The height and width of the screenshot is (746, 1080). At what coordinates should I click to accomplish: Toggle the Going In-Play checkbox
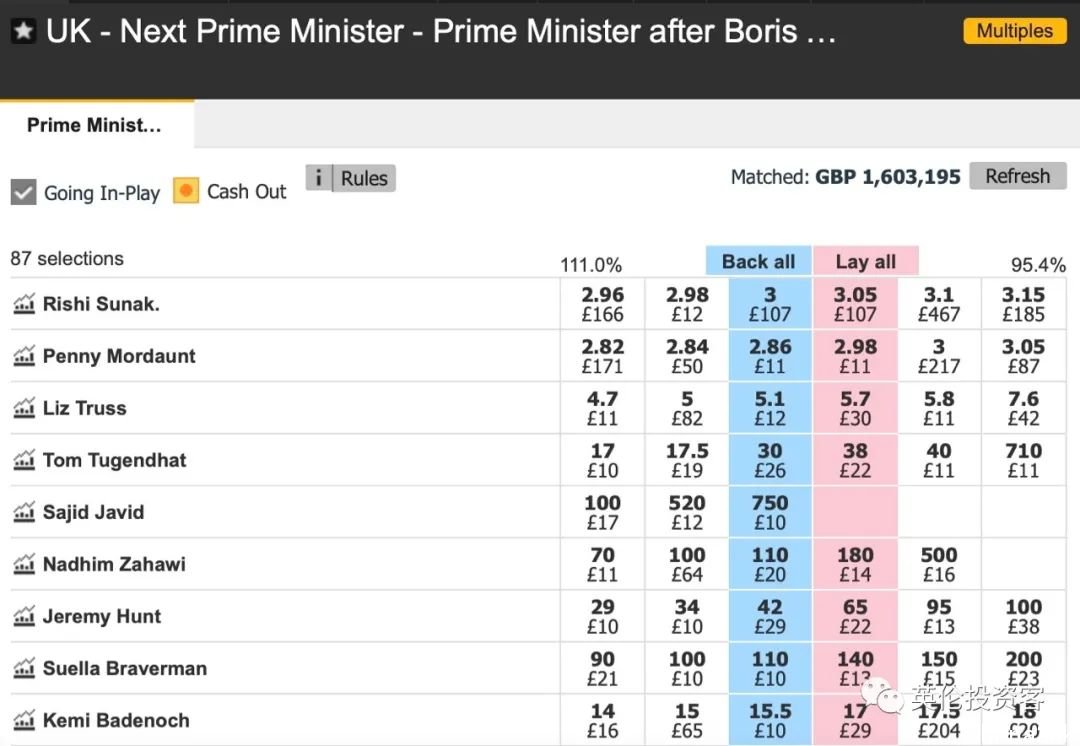23,192
